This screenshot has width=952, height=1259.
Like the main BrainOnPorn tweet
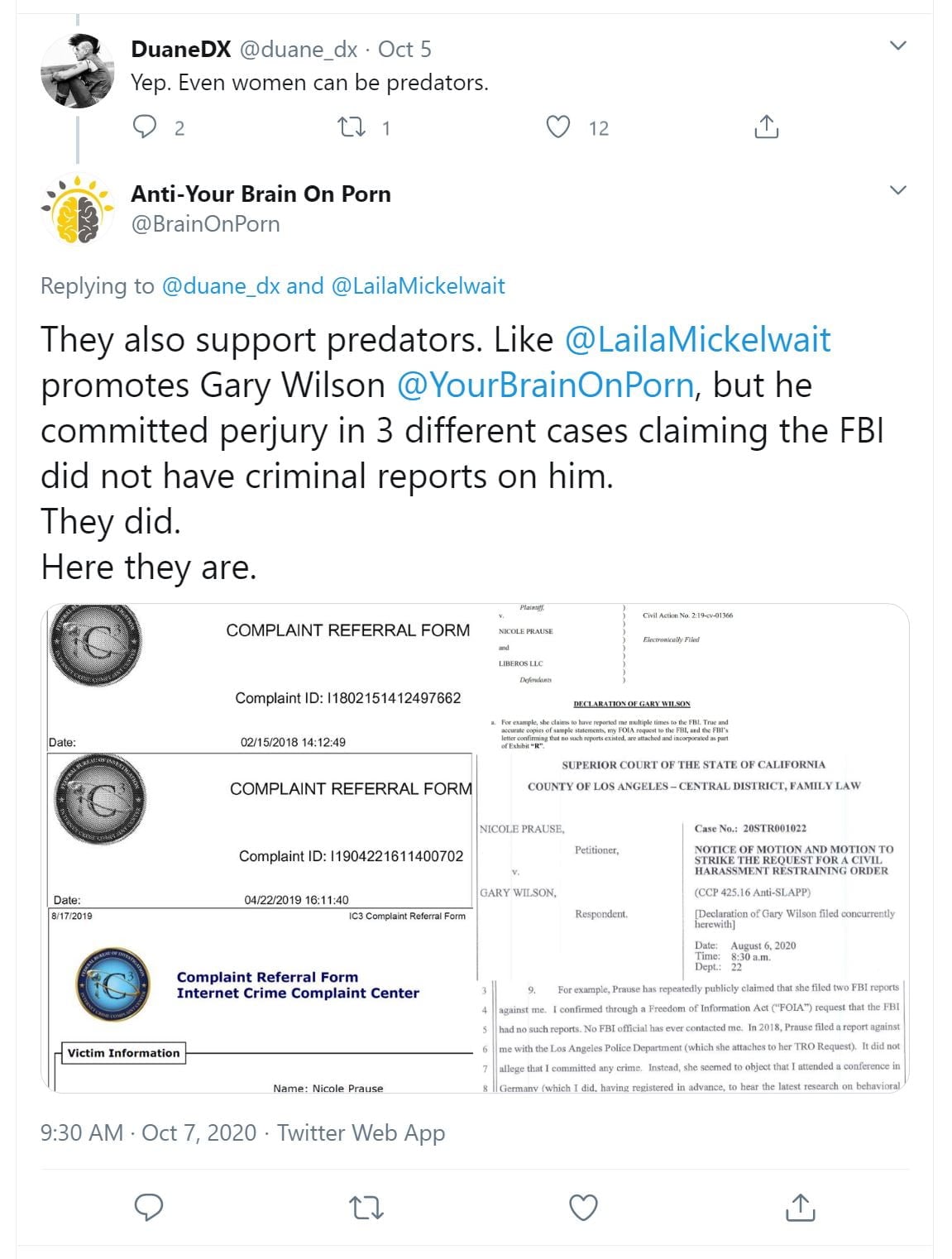coord(583,1208)
